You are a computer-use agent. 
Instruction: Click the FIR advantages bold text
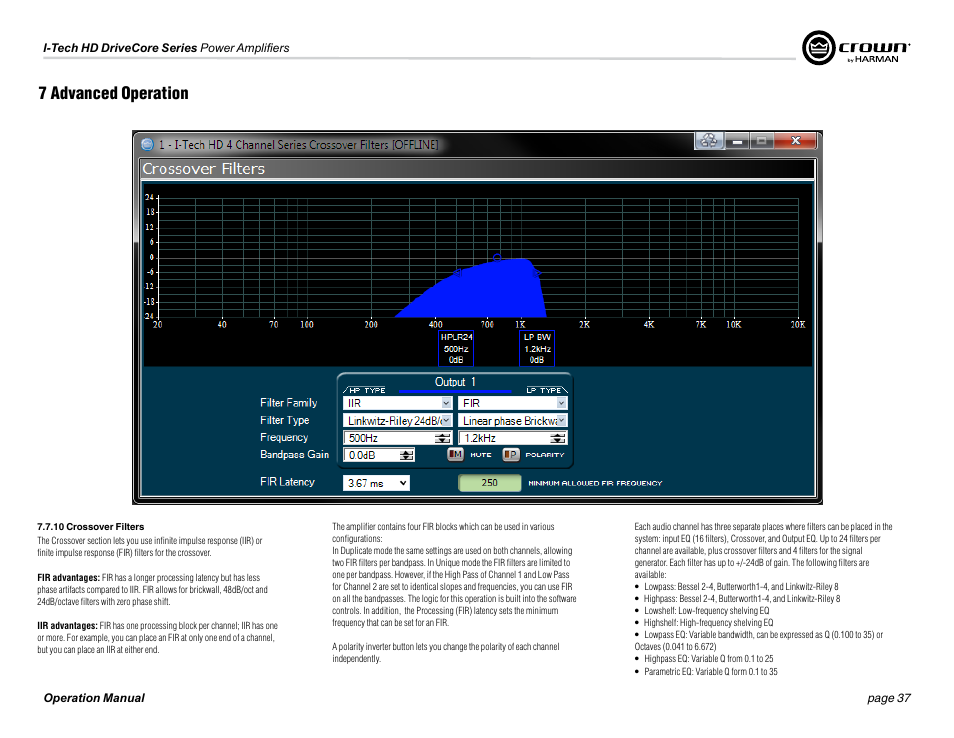coord(68,578)
